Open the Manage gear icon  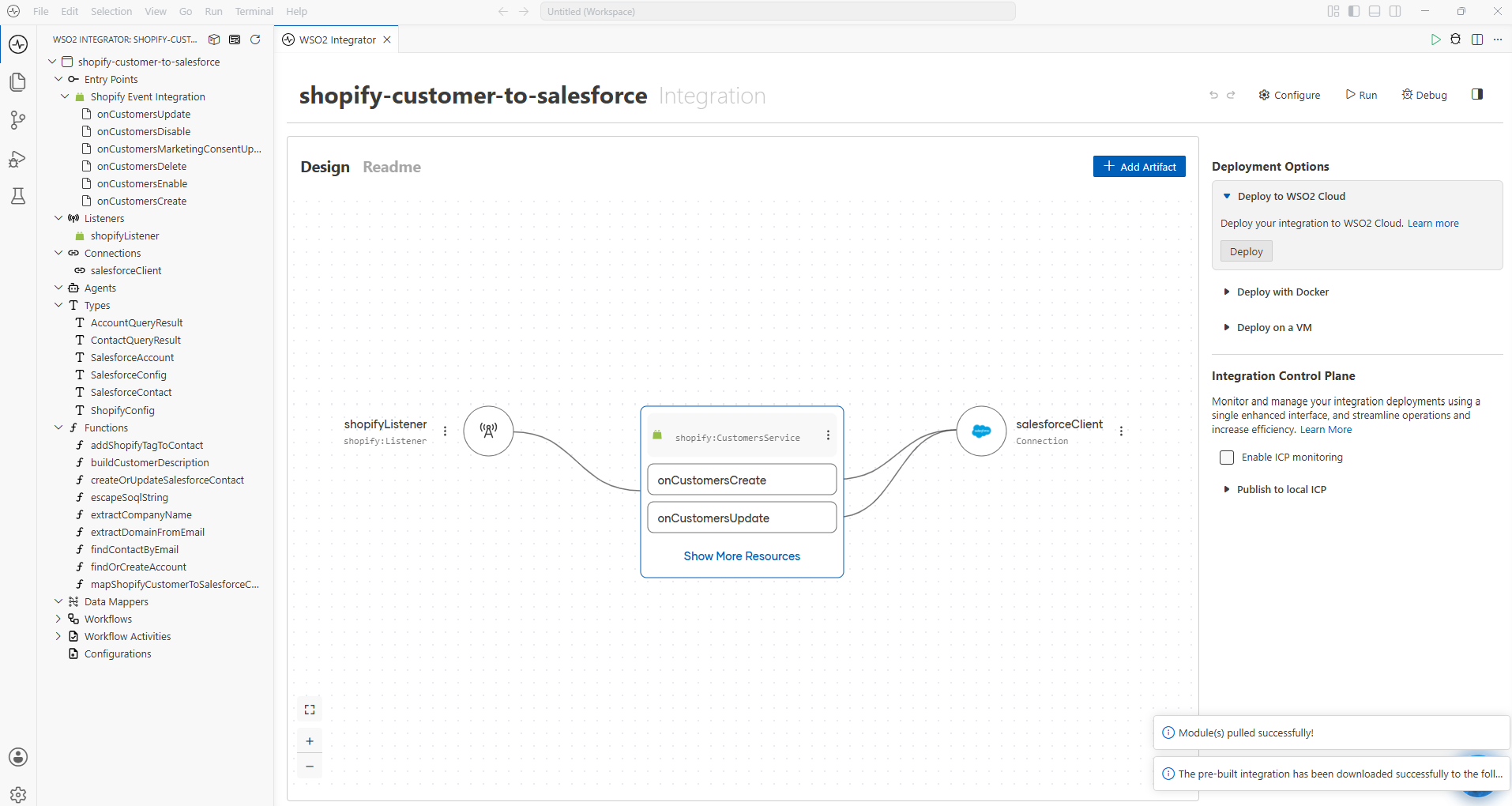click(18, 794)
